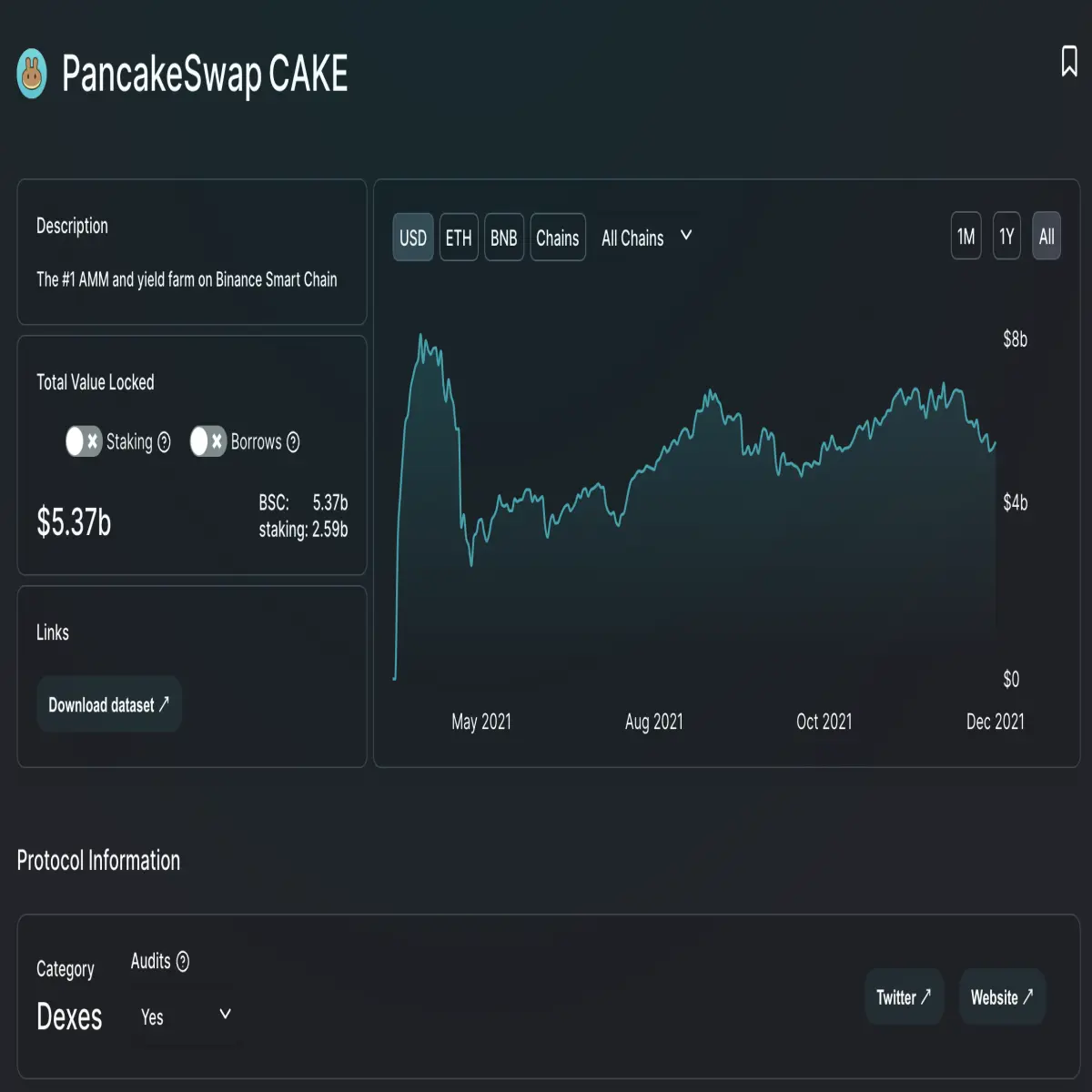The image size is (1092, 1092).
Task: Expand the All Chains dropdown
Action: 647,238
